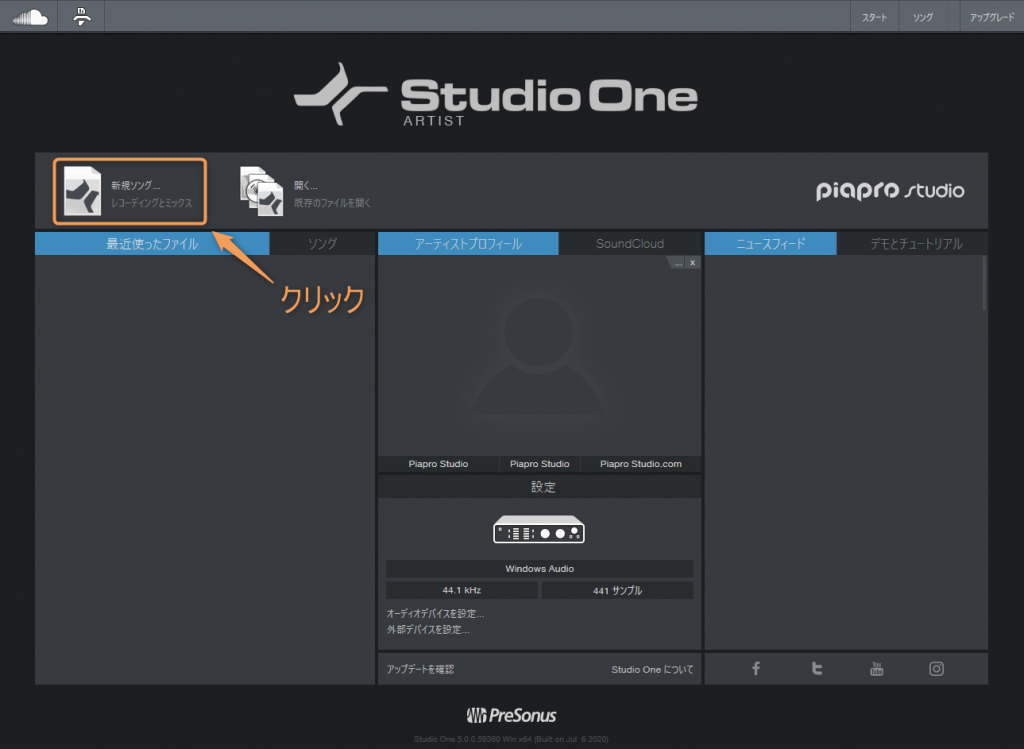
Task: Open Studio One について info link
Action: click(651, 668)
